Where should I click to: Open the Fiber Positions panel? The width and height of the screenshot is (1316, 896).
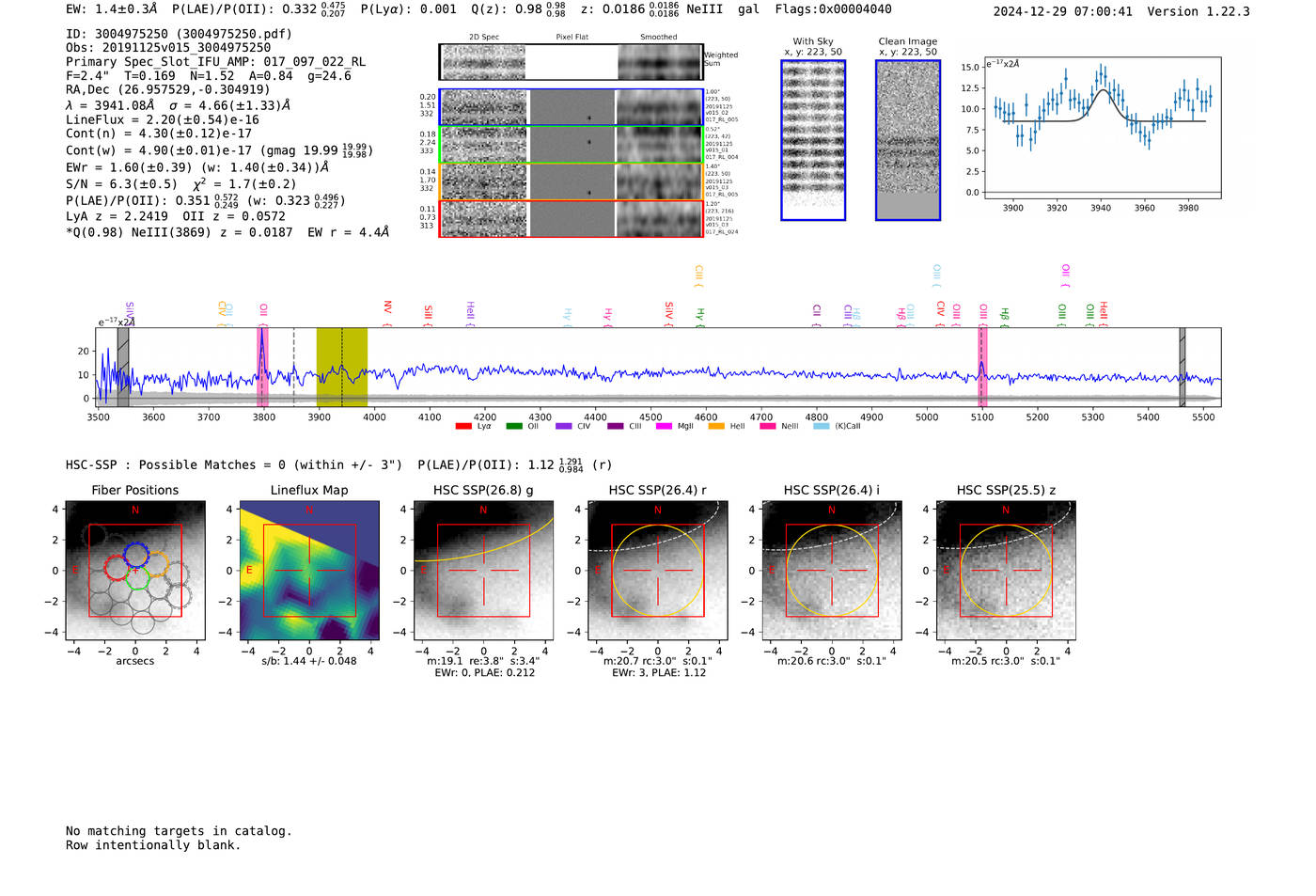pyautogui.click(x=135, y=571)
